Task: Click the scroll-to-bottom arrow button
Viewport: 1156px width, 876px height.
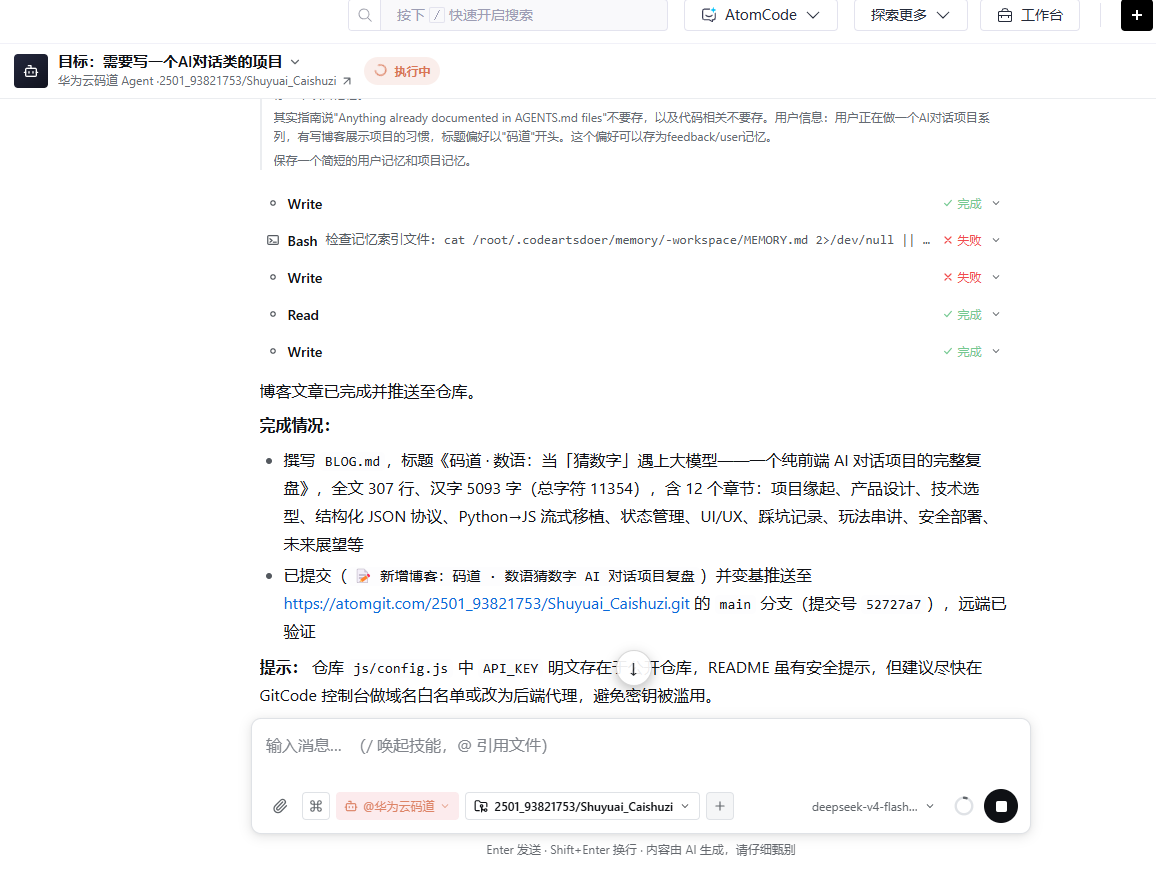Action: click(x=633, y=668)
